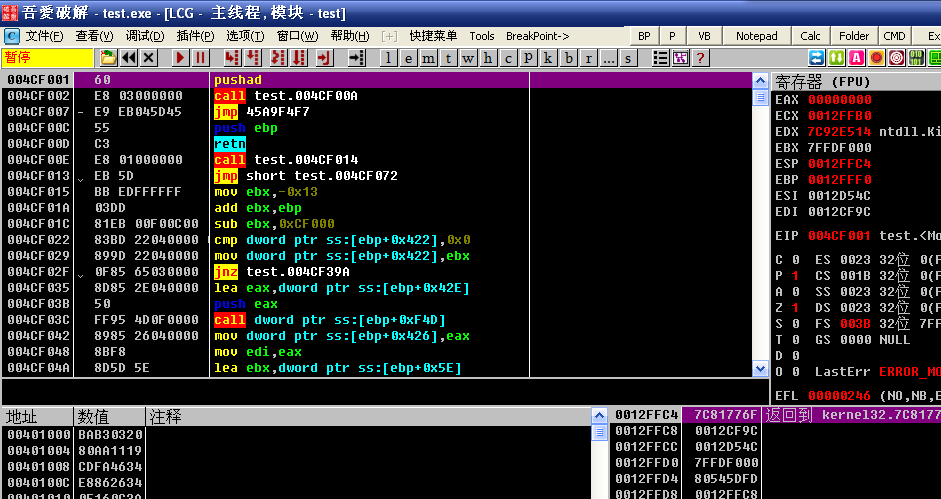941x499 pixels.
Task: Click the Open file toolbar icon
Action: pos(109,58)
